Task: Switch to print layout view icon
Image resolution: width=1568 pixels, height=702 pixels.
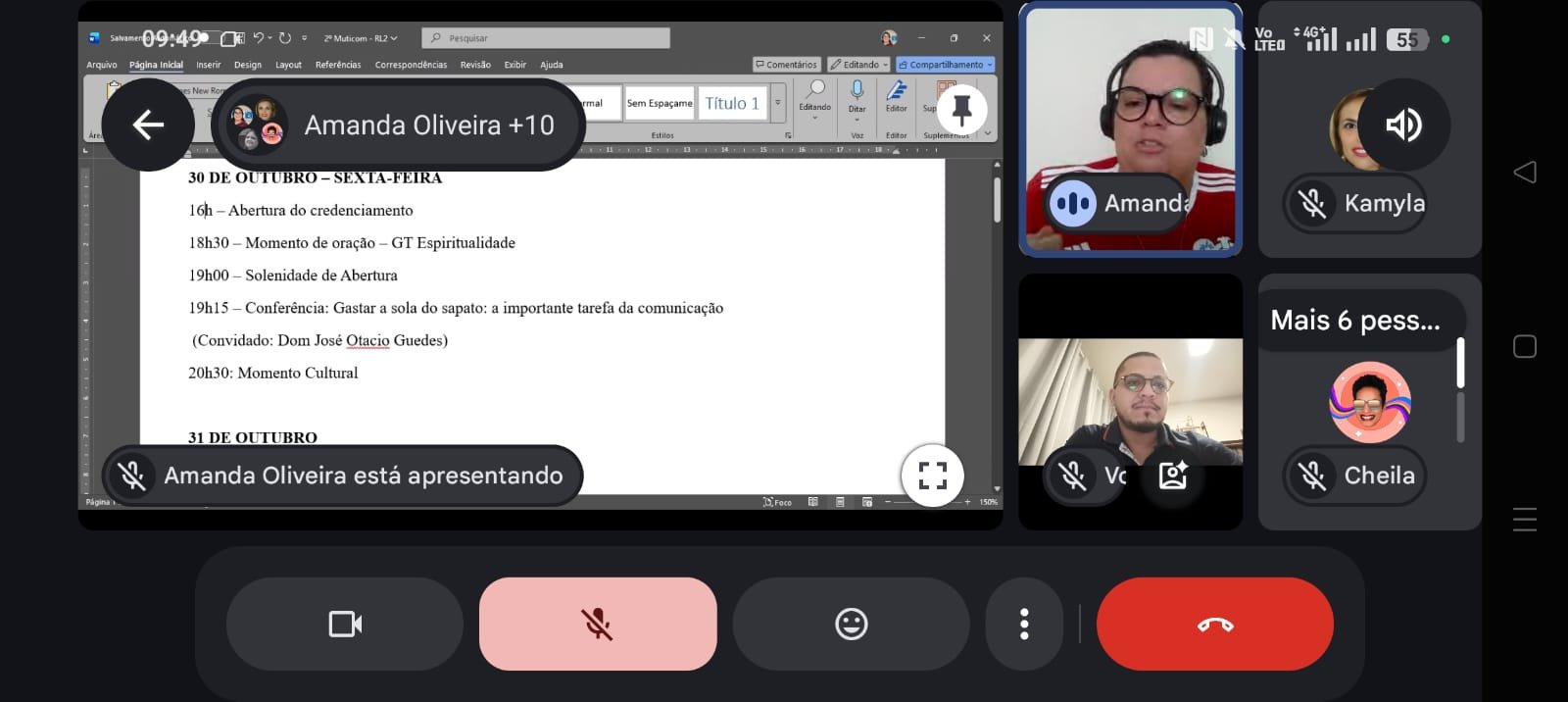Action: [840, 502]
